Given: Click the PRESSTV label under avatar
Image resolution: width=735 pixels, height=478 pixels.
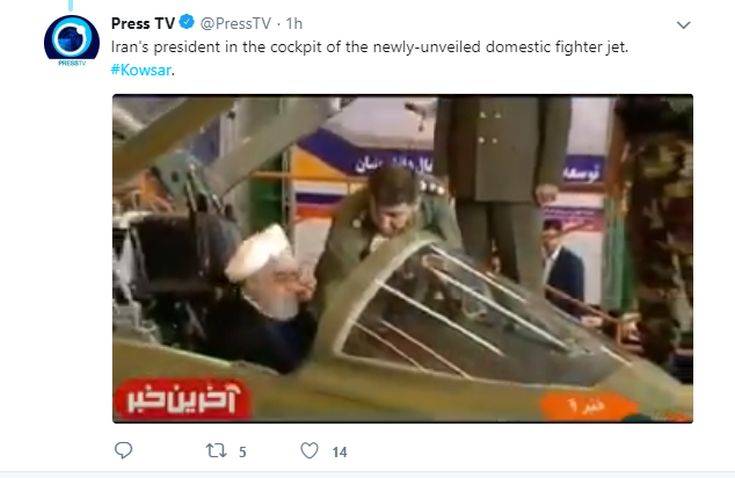Looking at the screenshot, I should click(x=72, y=63).
